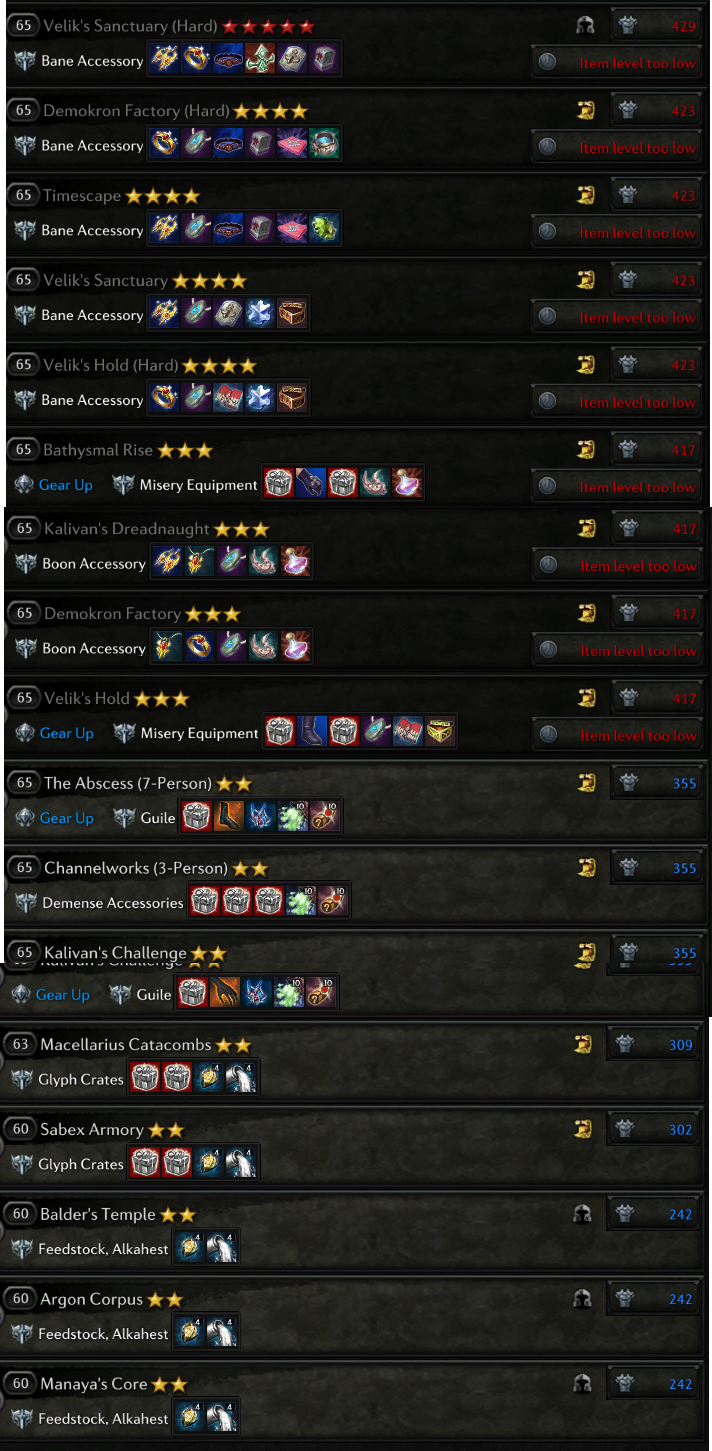Open the Gear Up link under Bathysmal Rise
Viewport: 712px width, 1451px height.
[65, 485]
